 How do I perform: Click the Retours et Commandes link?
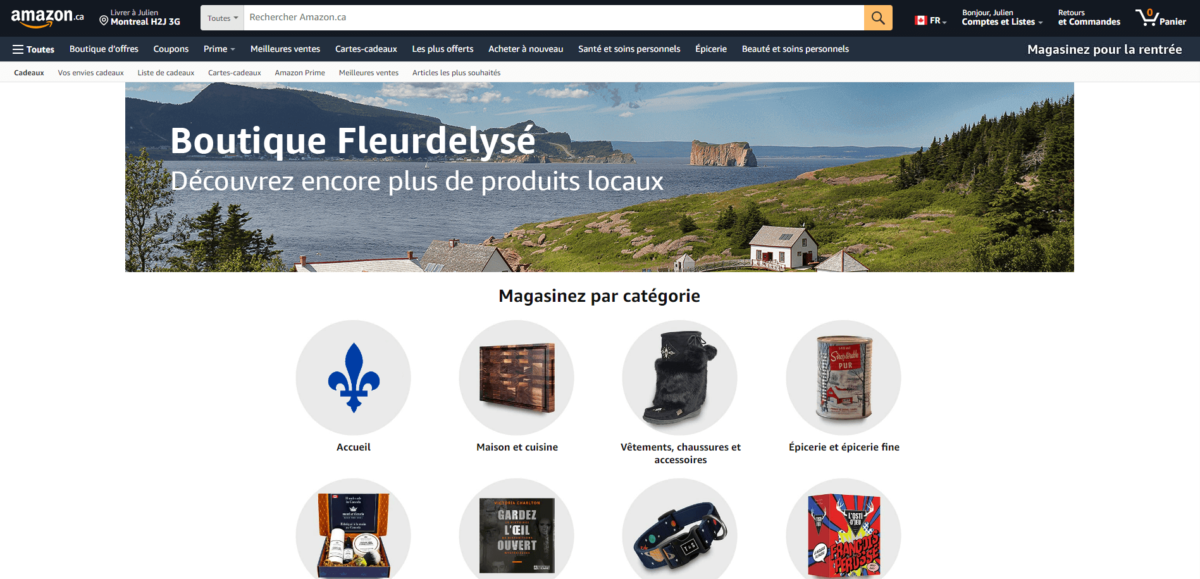1089,18
